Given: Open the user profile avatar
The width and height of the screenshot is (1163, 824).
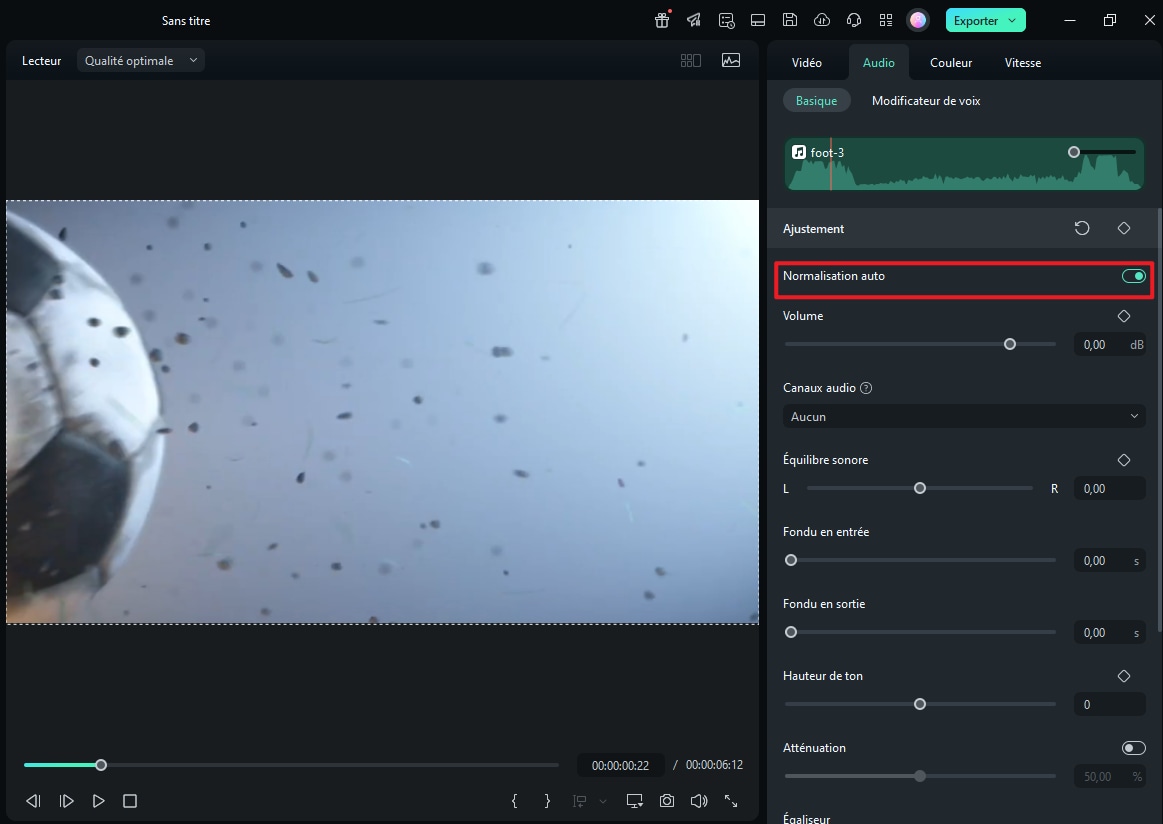Looking at the screenshot, I should (x=917, y=21).
